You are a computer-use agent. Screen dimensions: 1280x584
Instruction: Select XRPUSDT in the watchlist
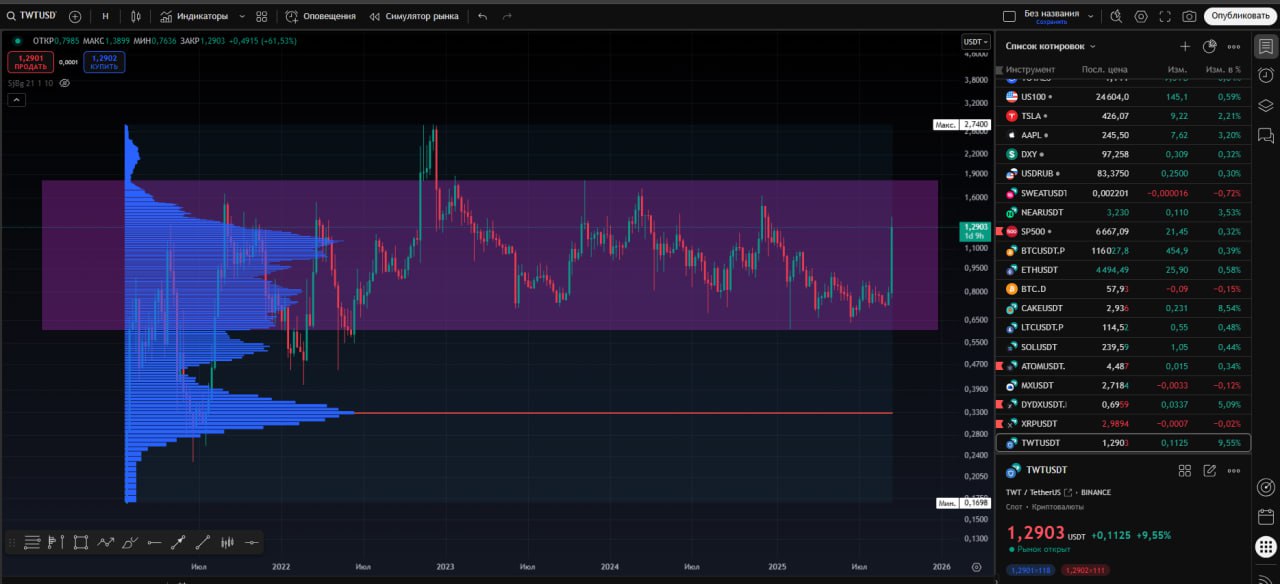coord(1124,424)
